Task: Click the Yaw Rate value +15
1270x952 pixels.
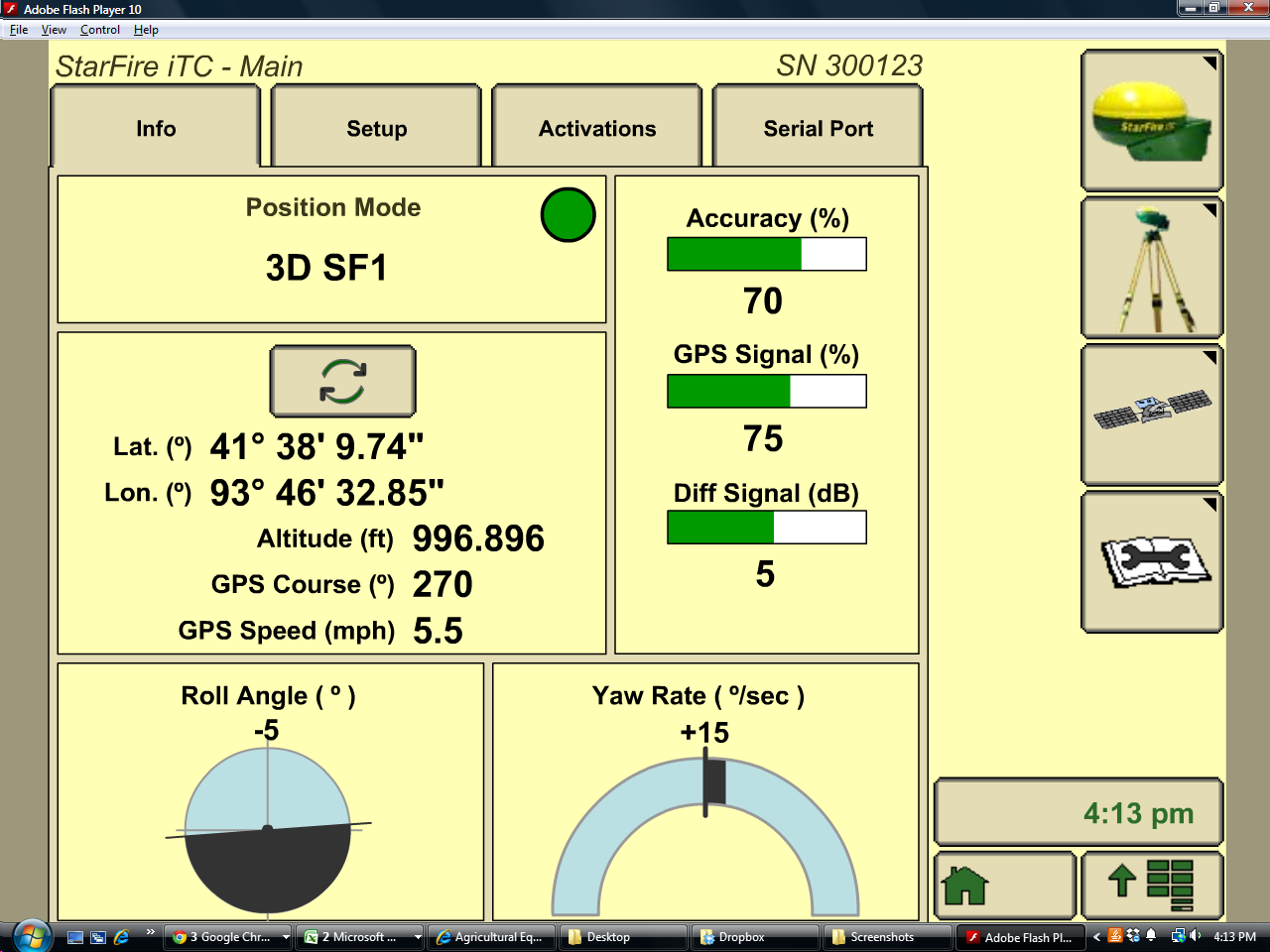Action: pyautogui.click(x=704, y=733)
